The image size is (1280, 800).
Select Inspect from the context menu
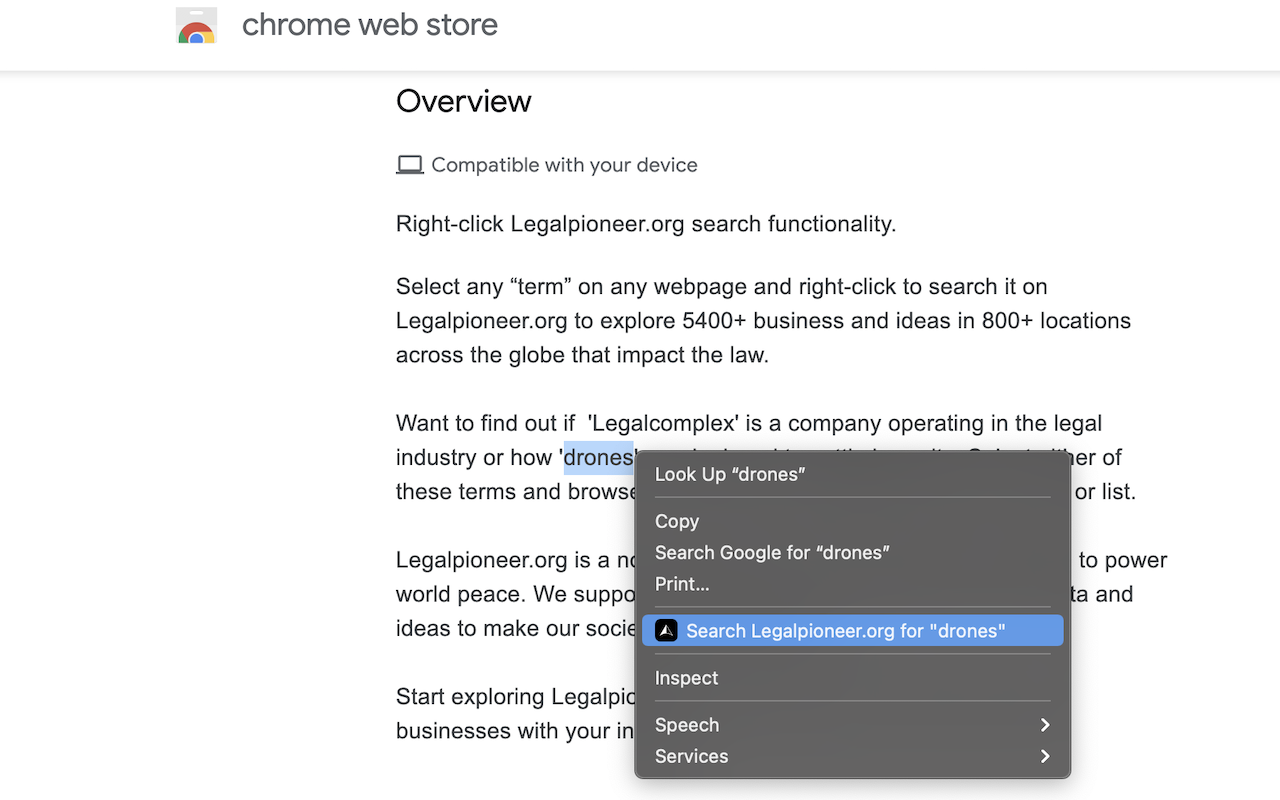pos(686,678)
